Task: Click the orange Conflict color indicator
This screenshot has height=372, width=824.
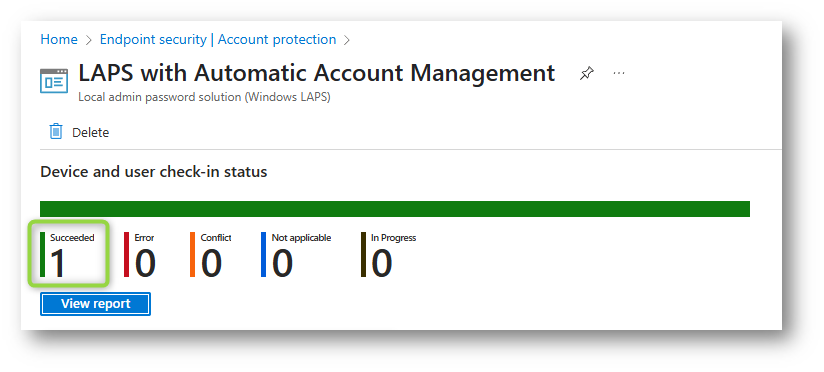Action: pyautogui.click(x=192, y=254)
